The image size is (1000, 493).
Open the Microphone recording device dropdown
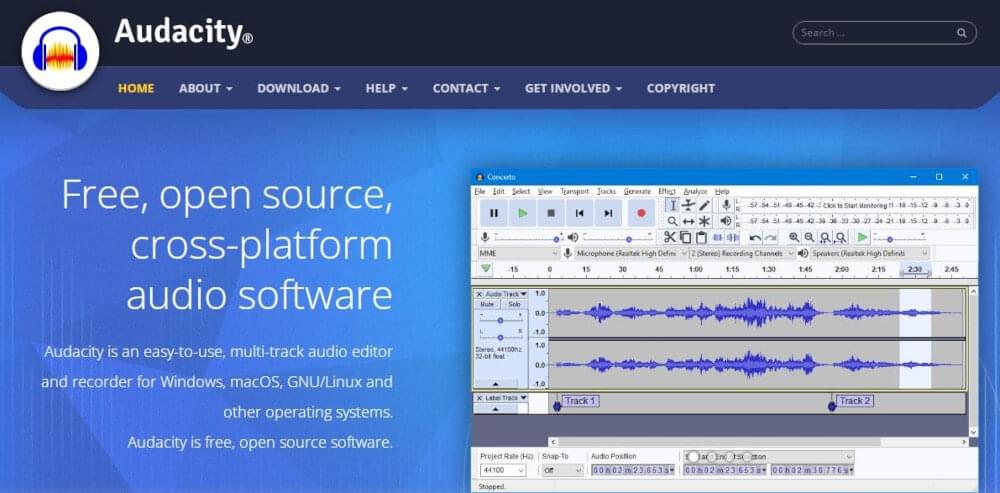(x=632, y=253)
